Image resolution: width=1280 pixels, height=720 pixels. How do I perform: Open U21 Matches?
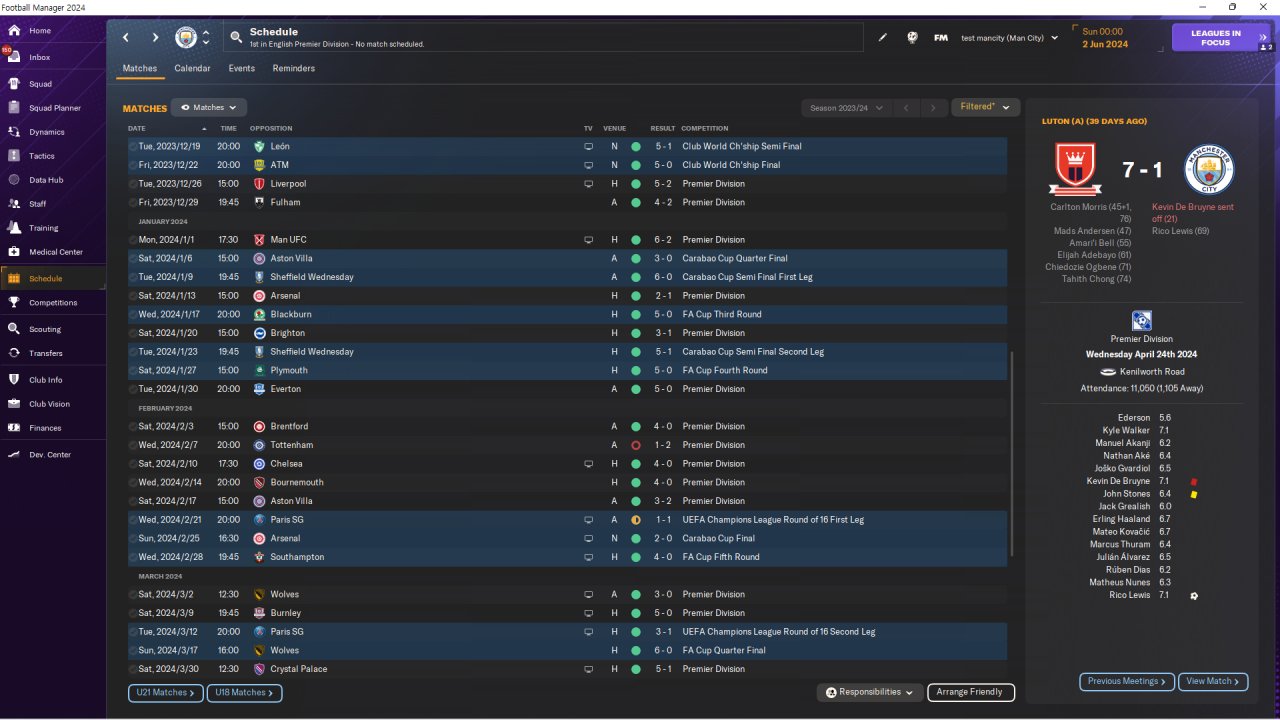click(x=166, y=692)
